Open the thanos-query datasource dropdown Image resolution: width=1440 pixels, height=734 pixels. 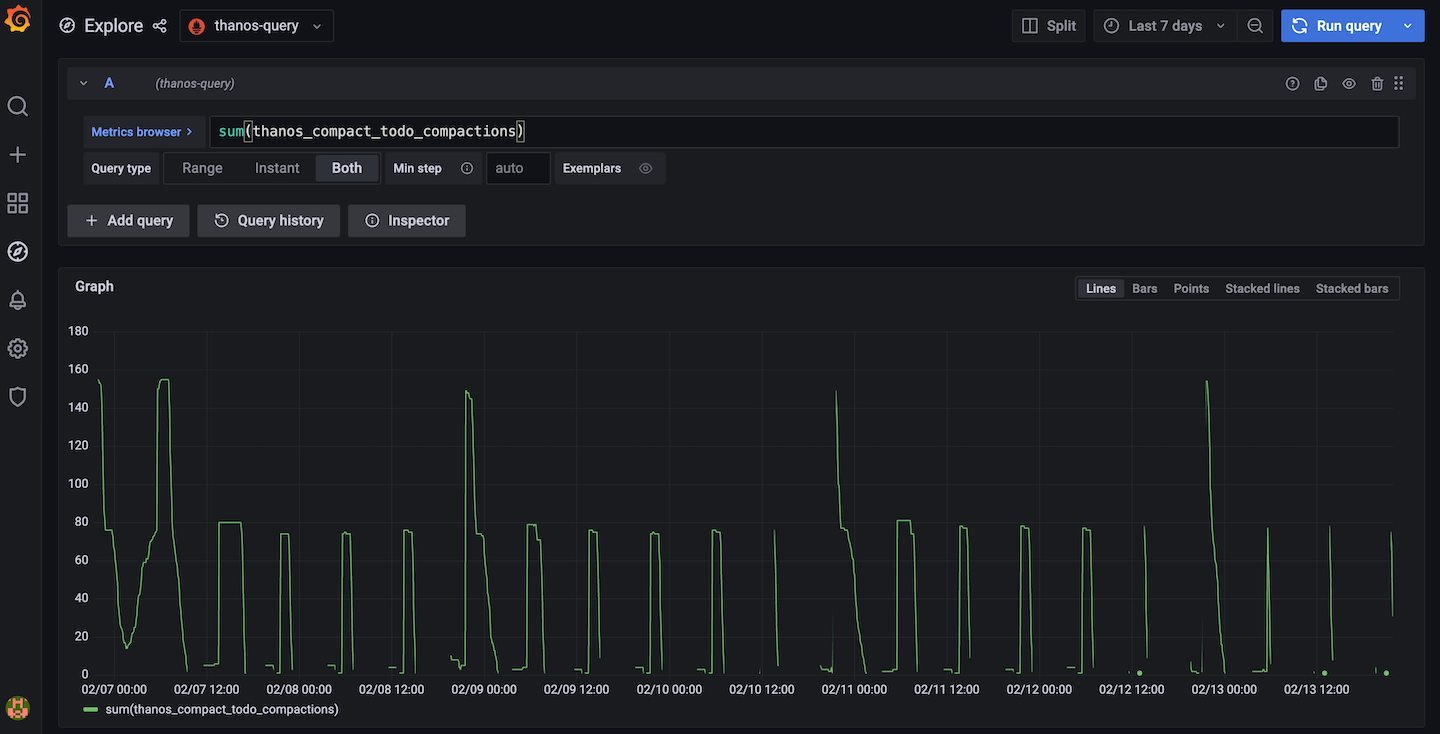click(x=256, y=26)
